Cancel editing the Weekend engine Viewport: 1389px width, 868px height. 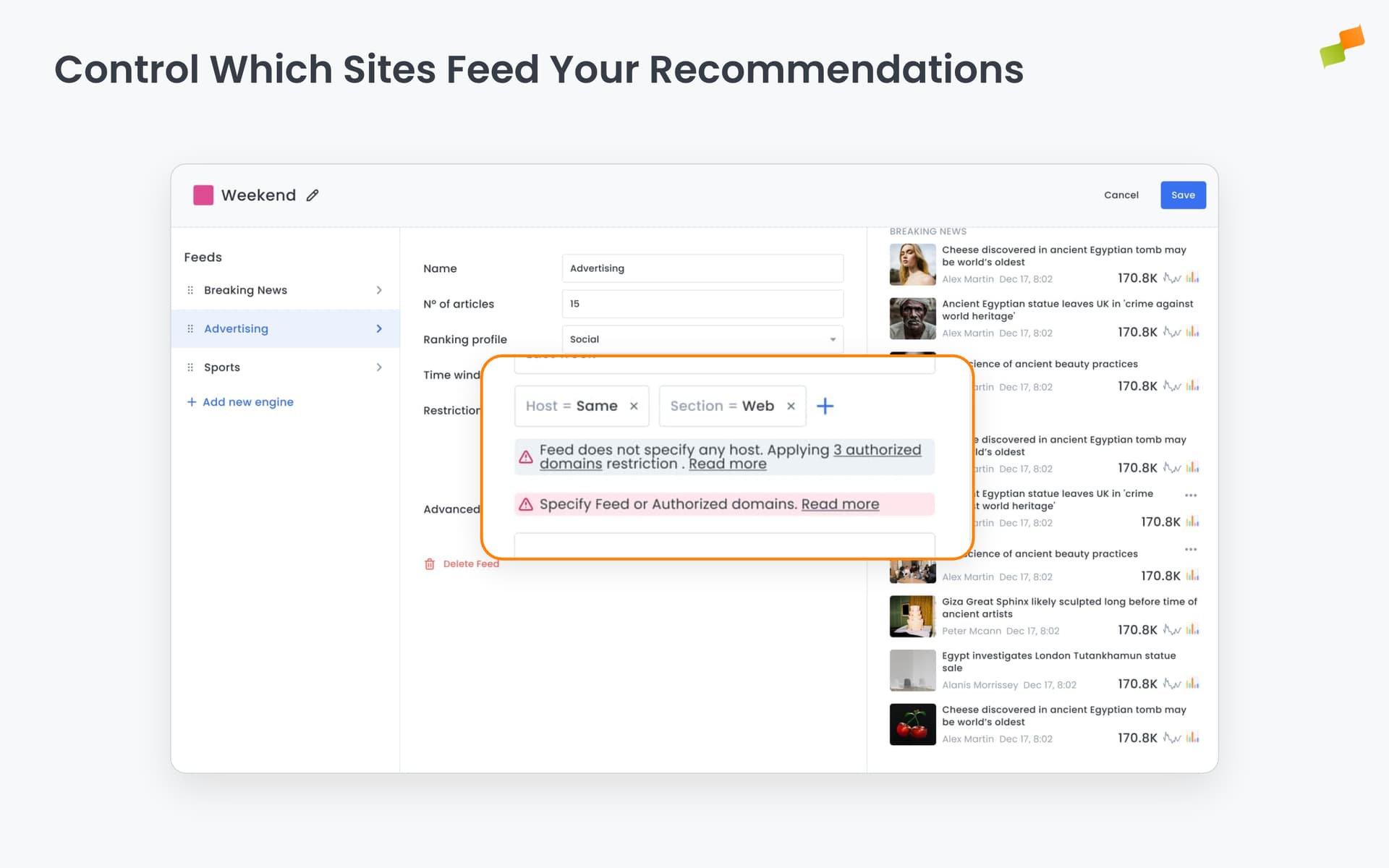[x=1121, y=195]
